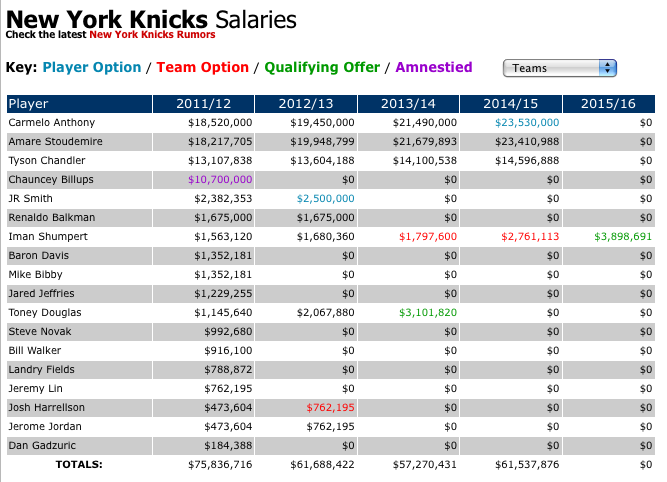Click Toney Douglas' $3,101,820 qualifying offer

point(428,313)
